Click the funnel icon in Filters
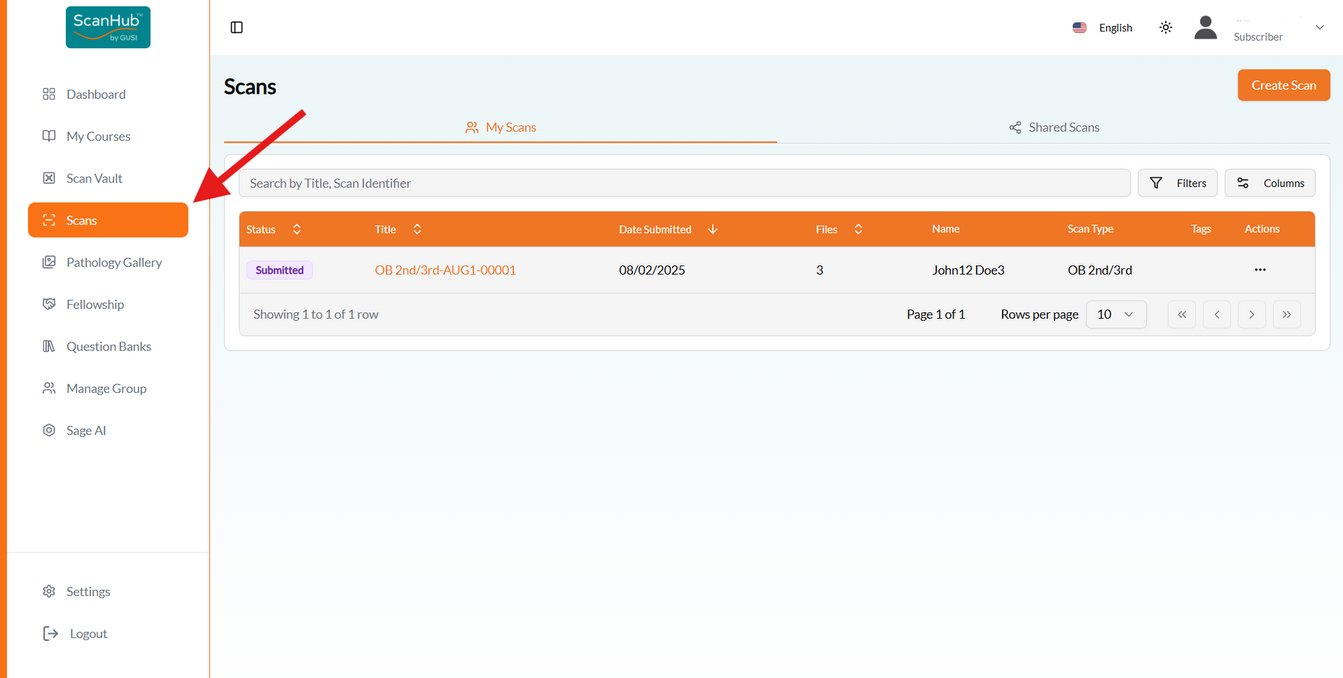 (1156, 183)
